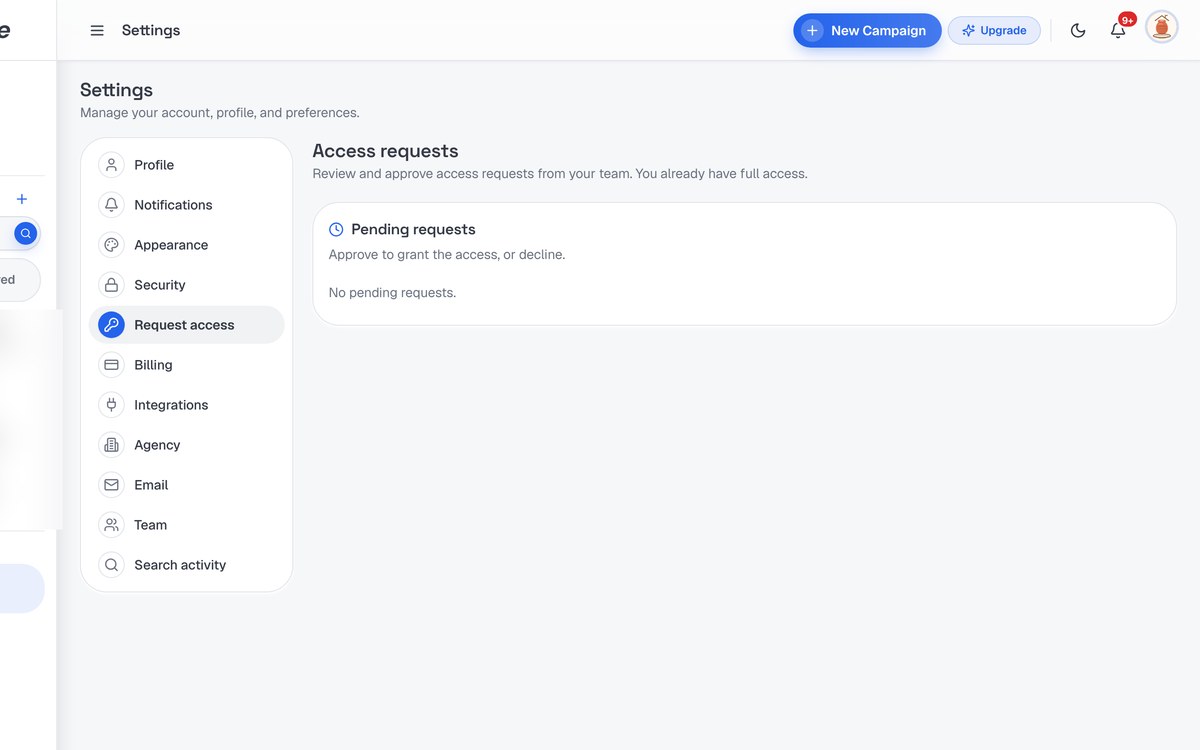This screenshot has height=750, width=1200.
Task: Toggle dark mode moon icon
Action: pos(1078,31)
